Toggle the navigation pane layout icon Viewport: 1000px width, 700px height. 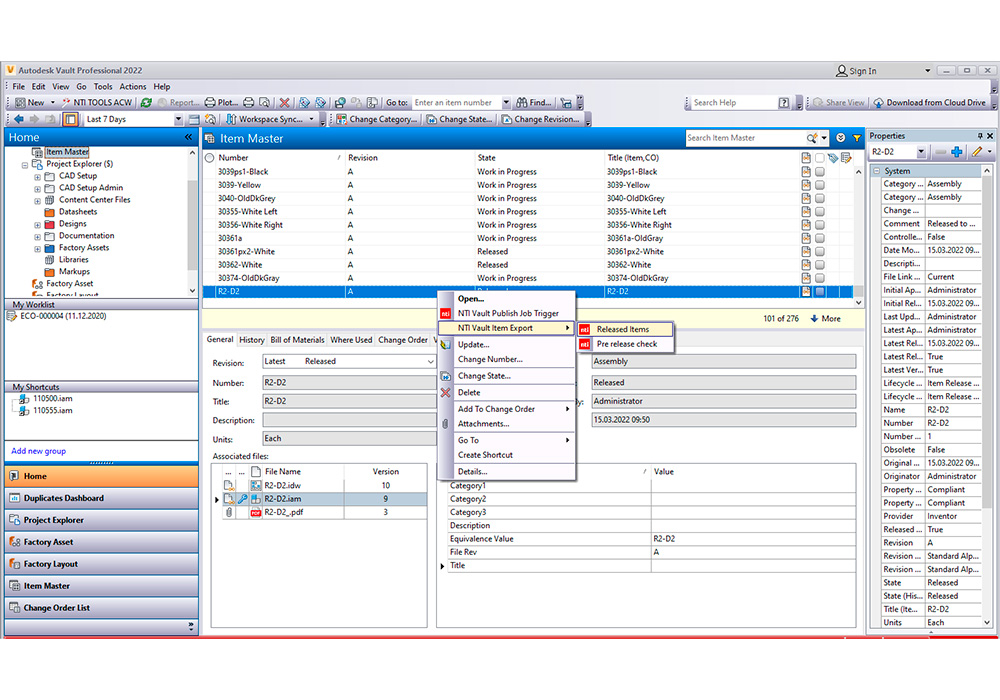70,119
